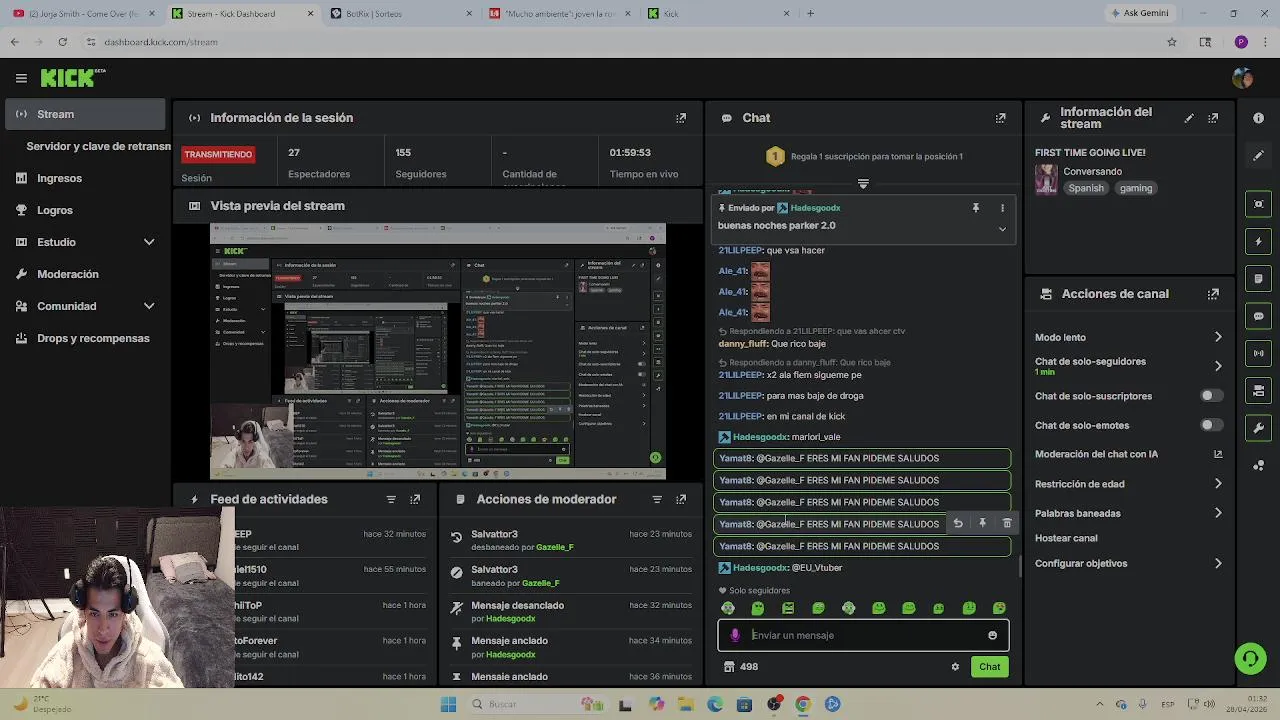Open Modo lento options chevron

1218,337
